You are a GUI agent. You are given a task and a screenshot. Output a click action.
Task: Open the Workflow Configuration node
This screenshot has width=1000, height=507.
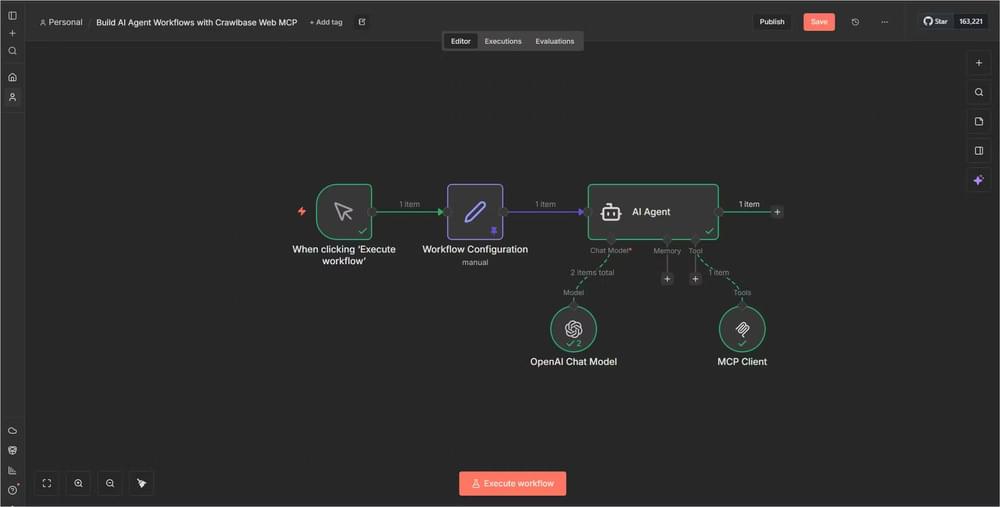coord(475,212)
